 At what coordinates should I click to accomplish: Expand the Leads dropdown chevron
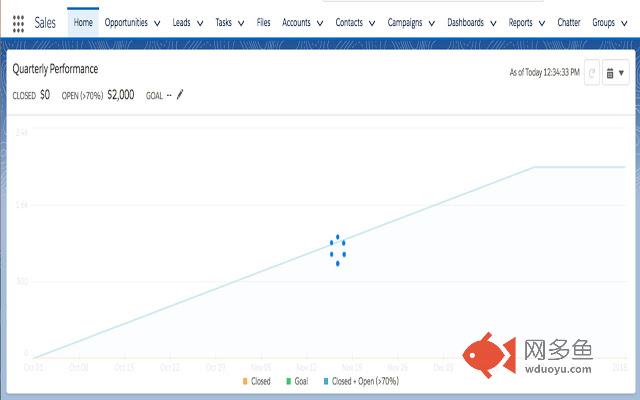[200, 24]
